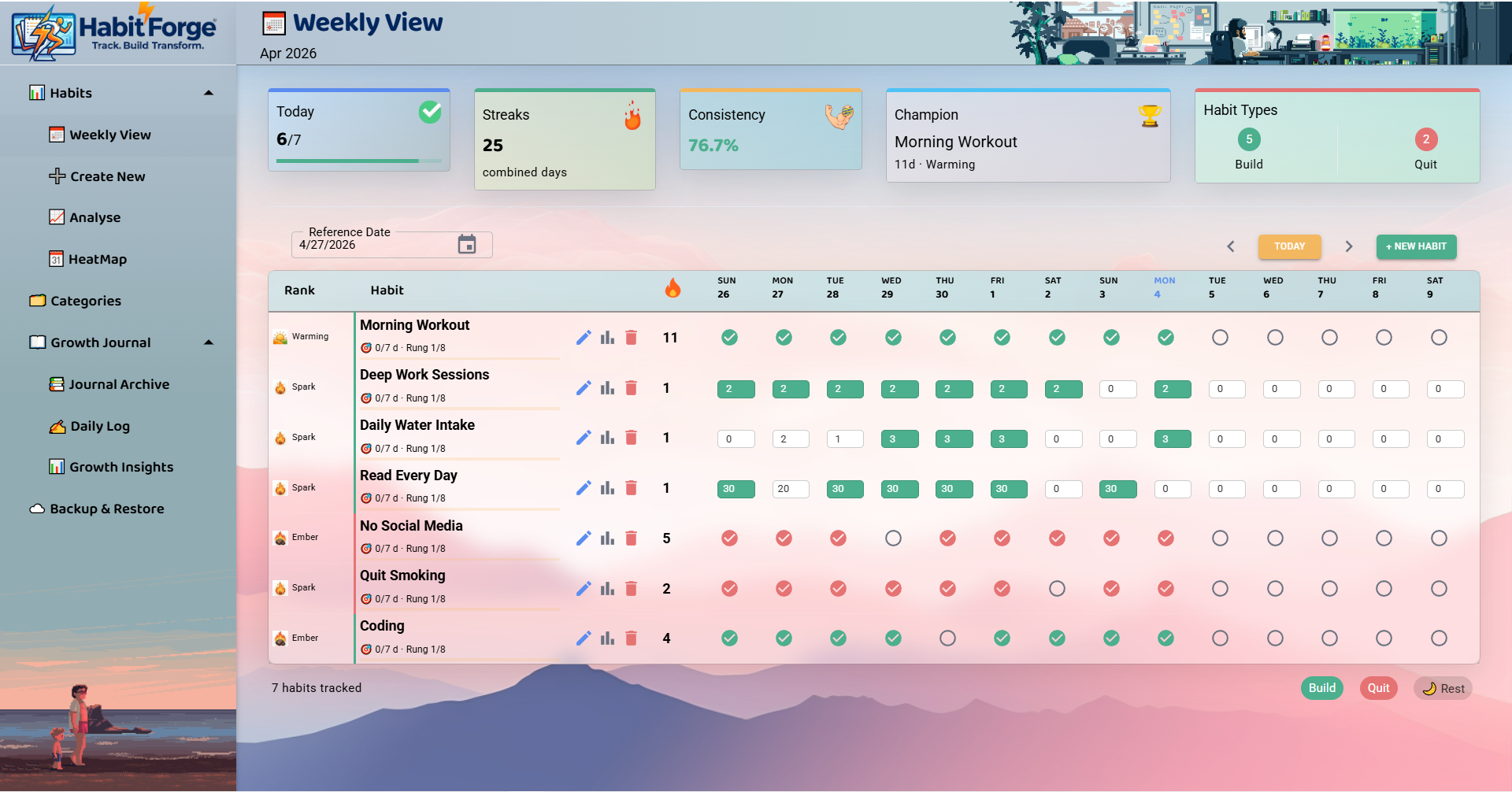Image resolution: width=1512 pixels, height=792 pixels.
Task: Open Coding habit stats chart icon
Action: coord(607,638)
